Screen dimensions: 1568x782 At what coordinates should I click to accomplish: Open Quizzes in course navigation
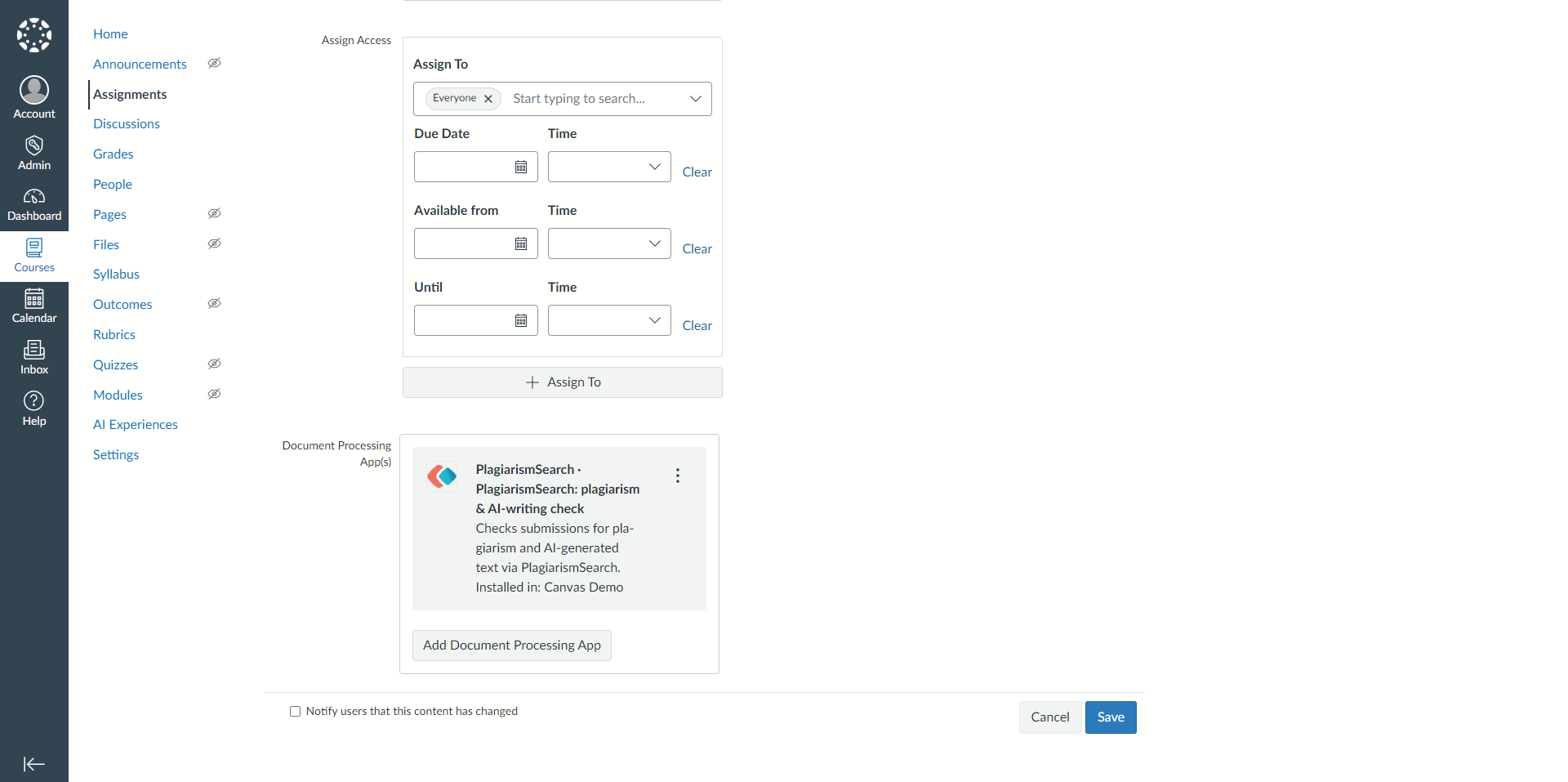(x=115, y=364)
